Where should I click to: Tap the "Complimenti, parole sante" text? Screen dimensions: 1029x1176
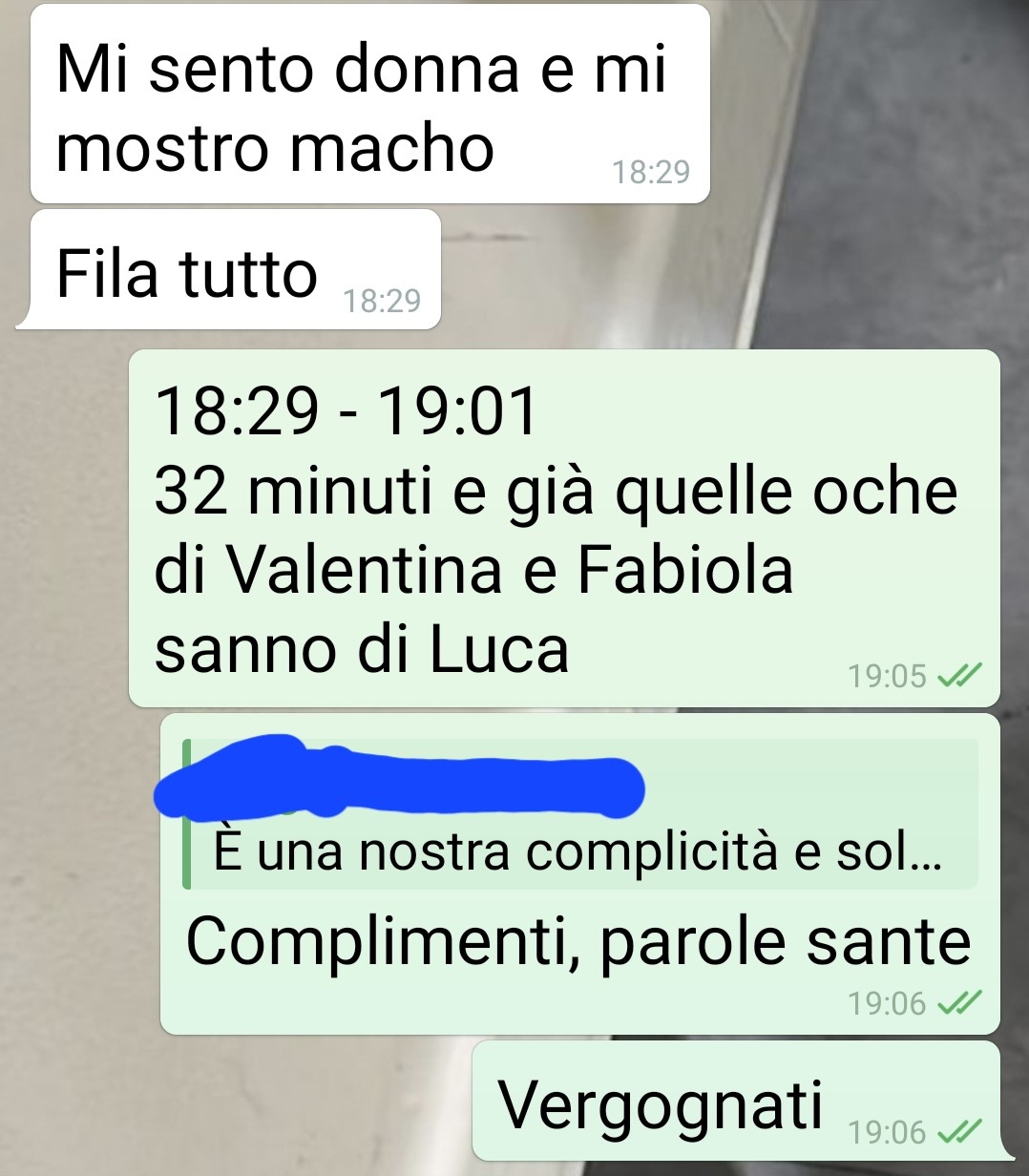[577, 941]
